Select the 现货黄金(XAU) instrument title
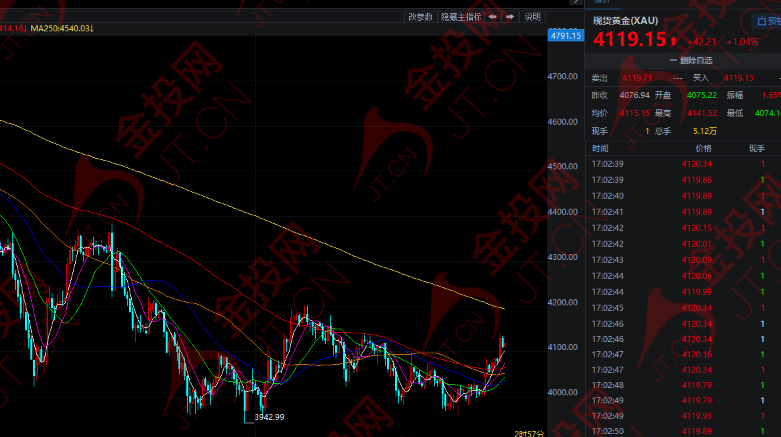The width and height of the screenshot is (781, 437). [625, 21]
